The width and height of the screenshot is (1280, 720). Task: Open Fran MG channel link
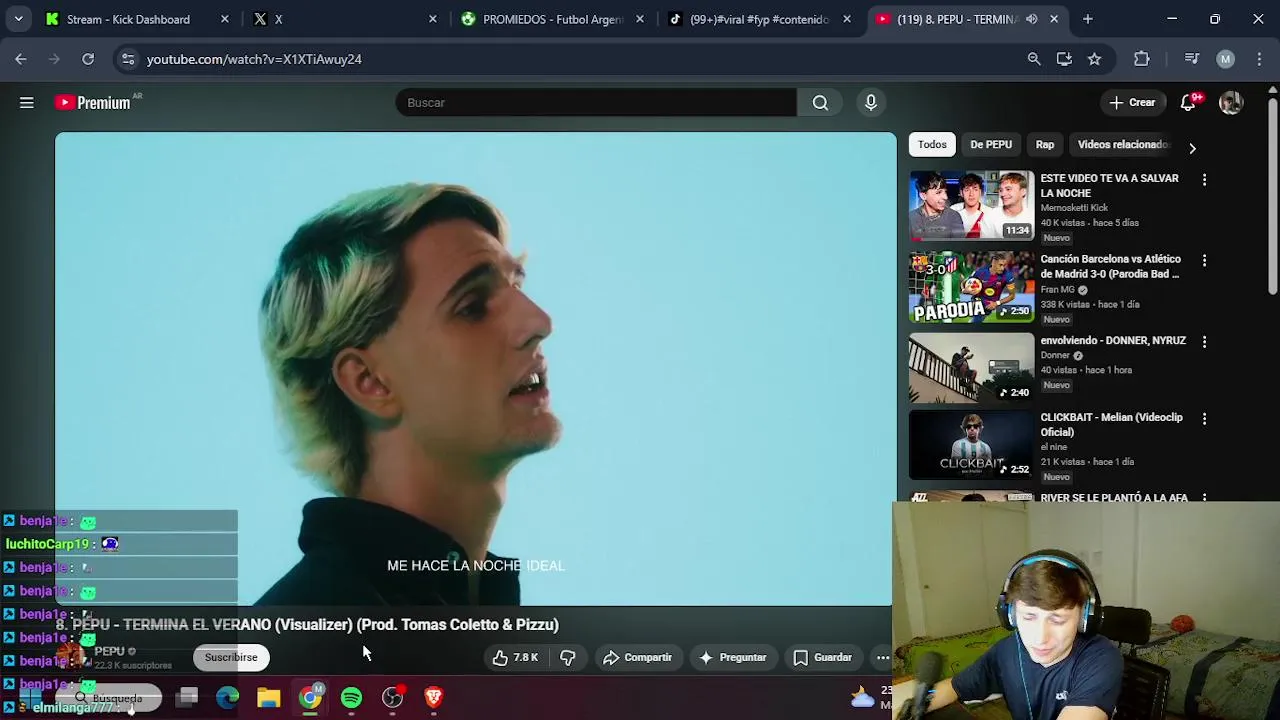(x=1057, y=290)
